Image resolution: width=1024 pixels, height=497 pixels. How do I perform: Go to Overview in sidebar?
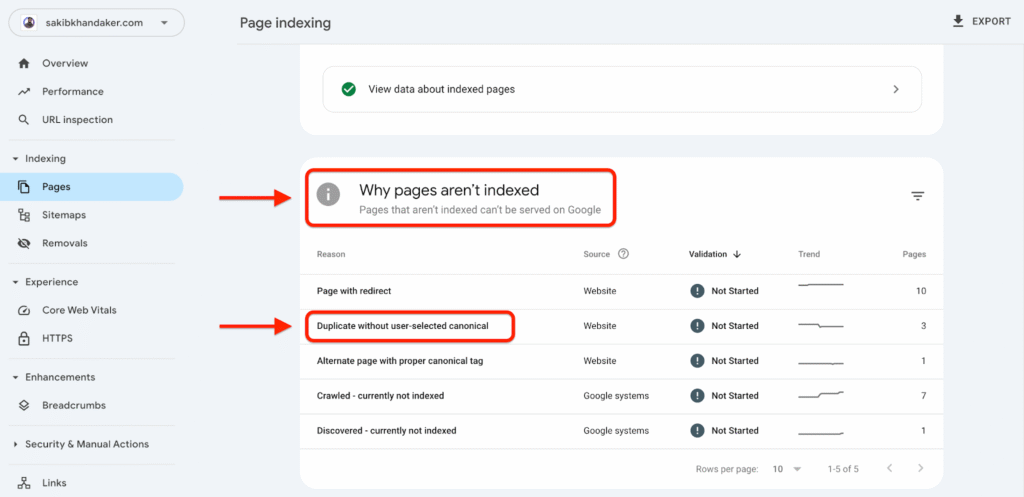[x=64, y=64]
